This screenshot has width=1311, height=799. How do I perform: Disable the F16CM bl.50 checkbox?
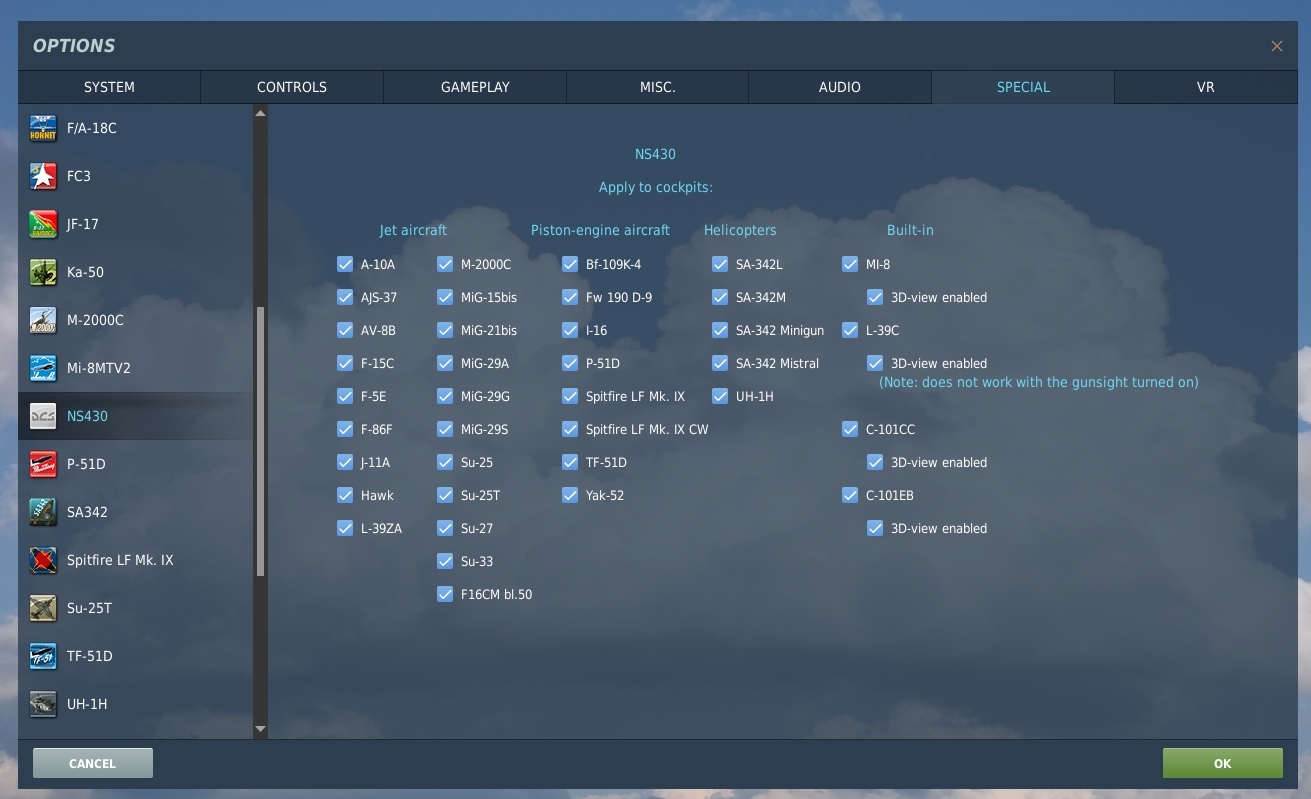[x=445, y=594]
